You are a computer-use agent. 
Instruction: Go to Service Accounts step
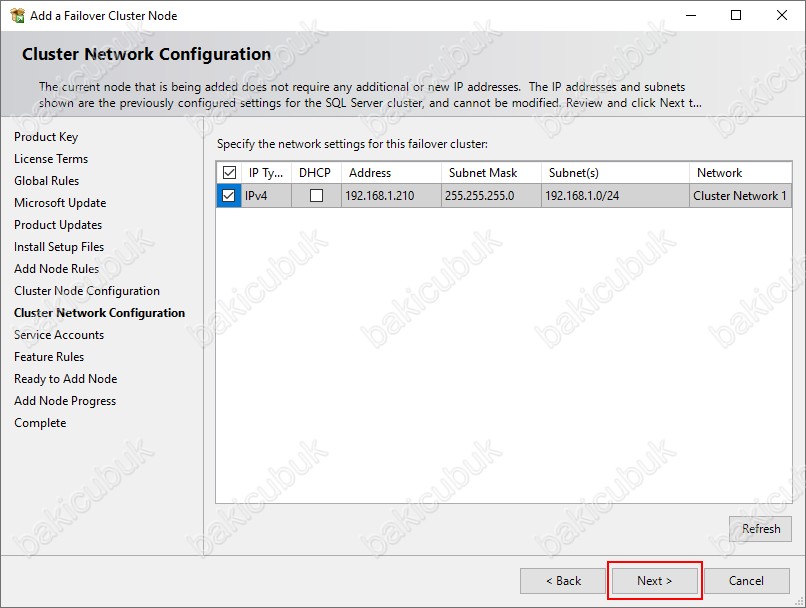point(59,335)
